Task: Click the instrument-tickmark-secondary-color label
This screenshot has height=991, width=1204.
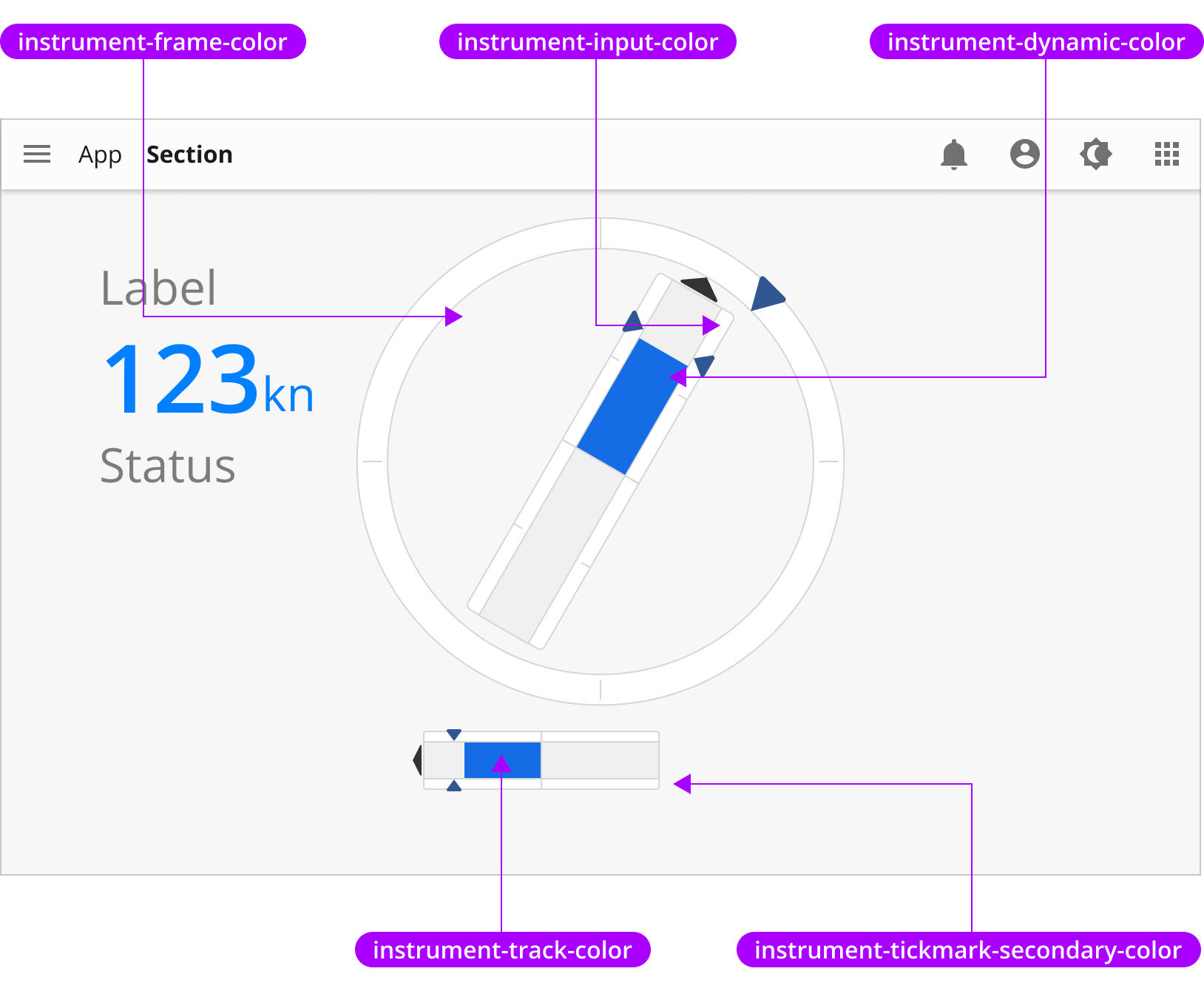Action: 968,950
